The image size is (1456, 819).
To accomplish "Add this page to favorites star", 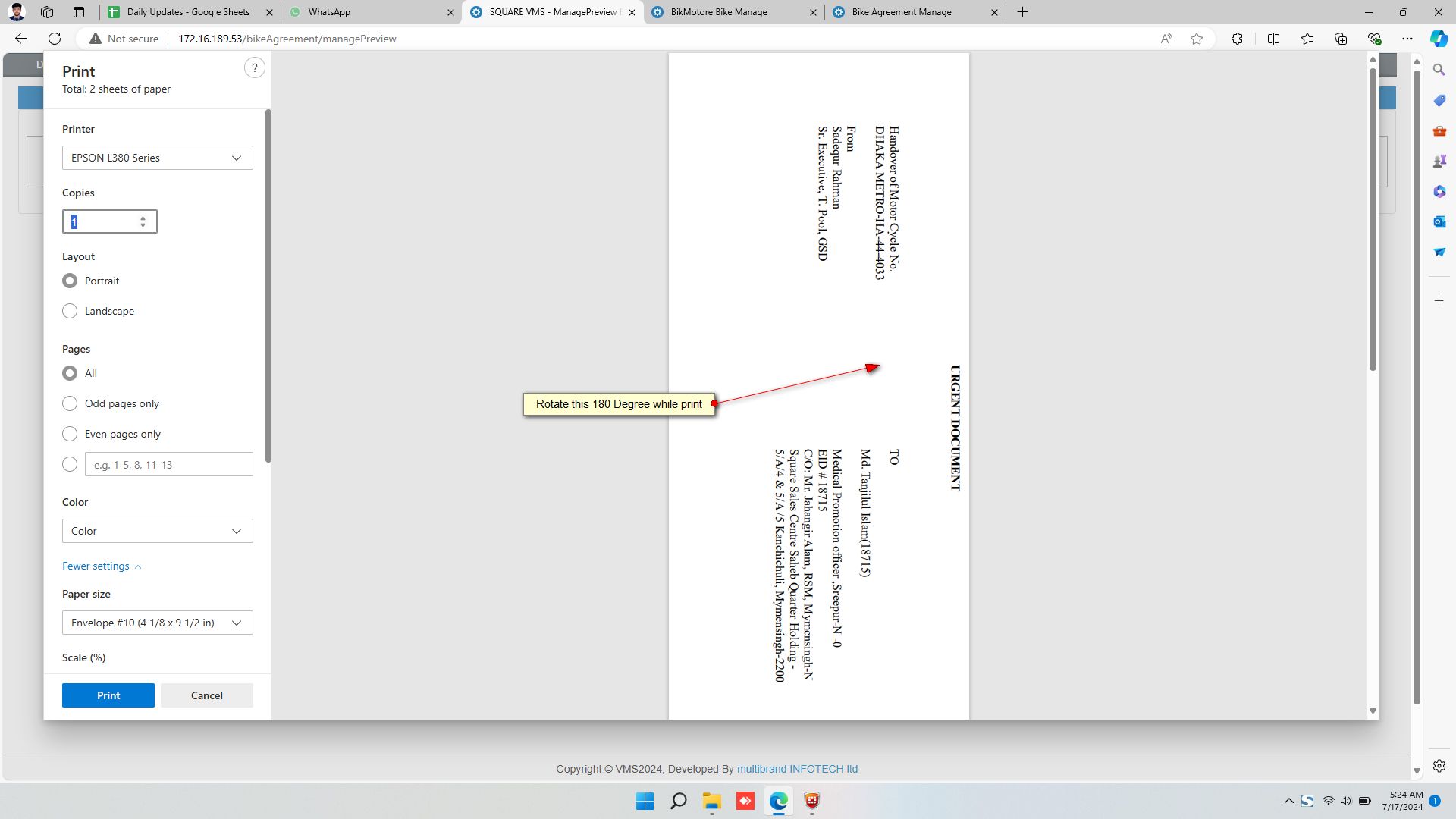I will click(x=1197, y=39).
